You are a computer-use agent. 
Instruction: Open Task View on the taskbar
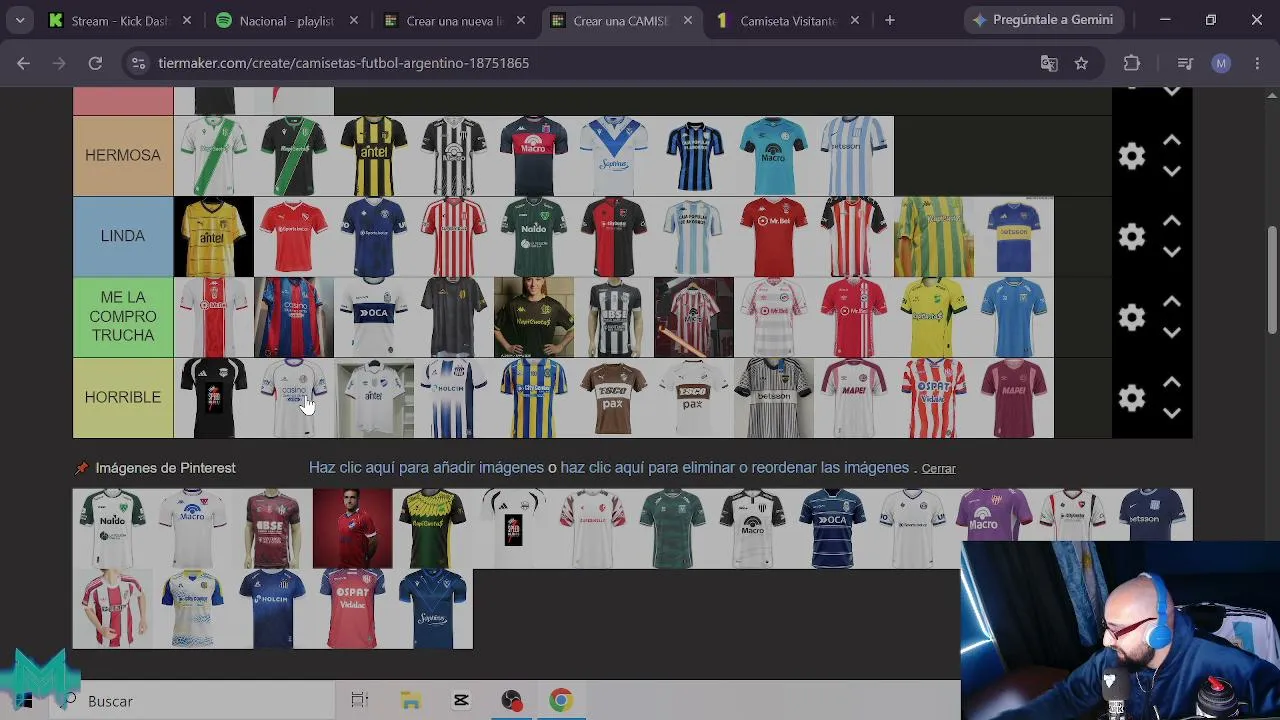click(x=360, y=701)
